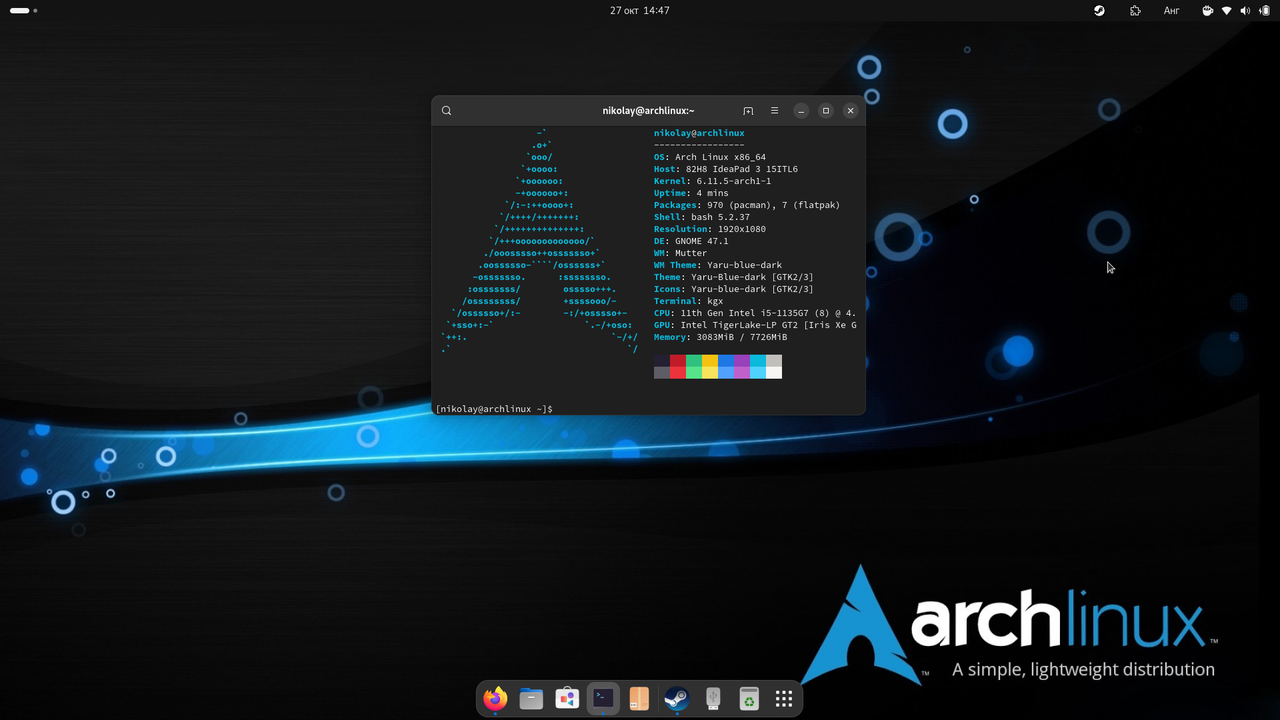The height and width of the screenshot is (720, 1280).
Task: Open the USB drive icon in the dock
Action: click(x=713, y=699)
